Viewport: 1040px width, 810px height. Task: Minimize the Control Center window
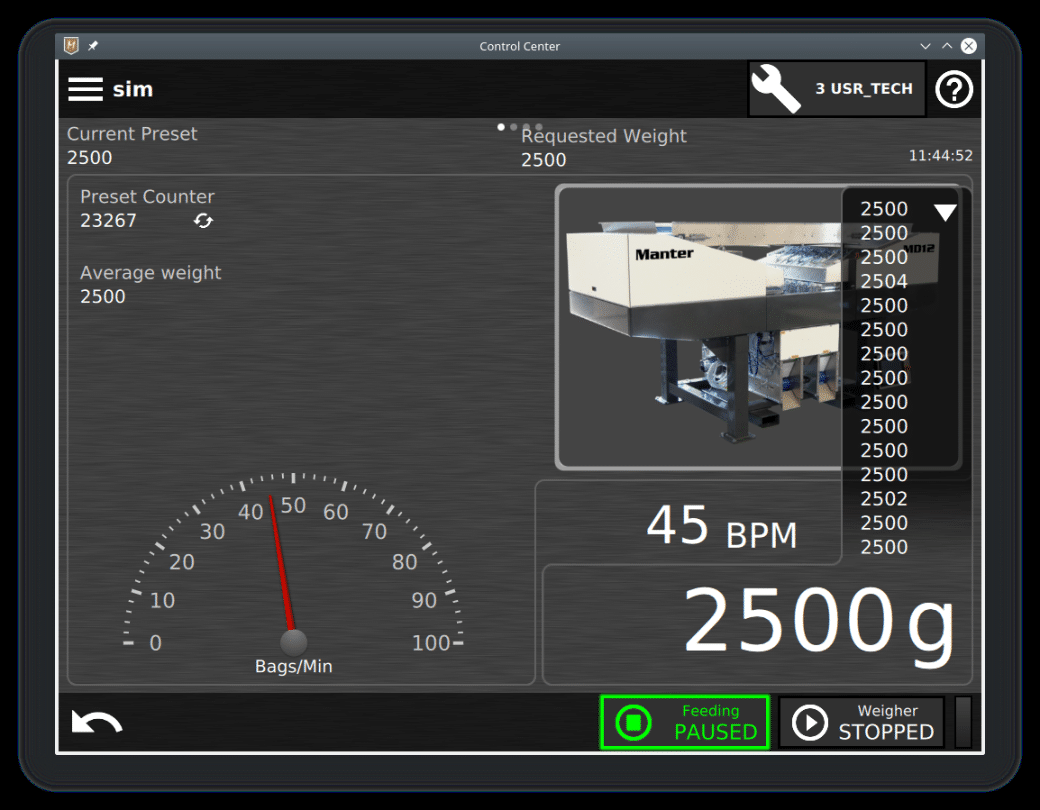pos(925,46)
